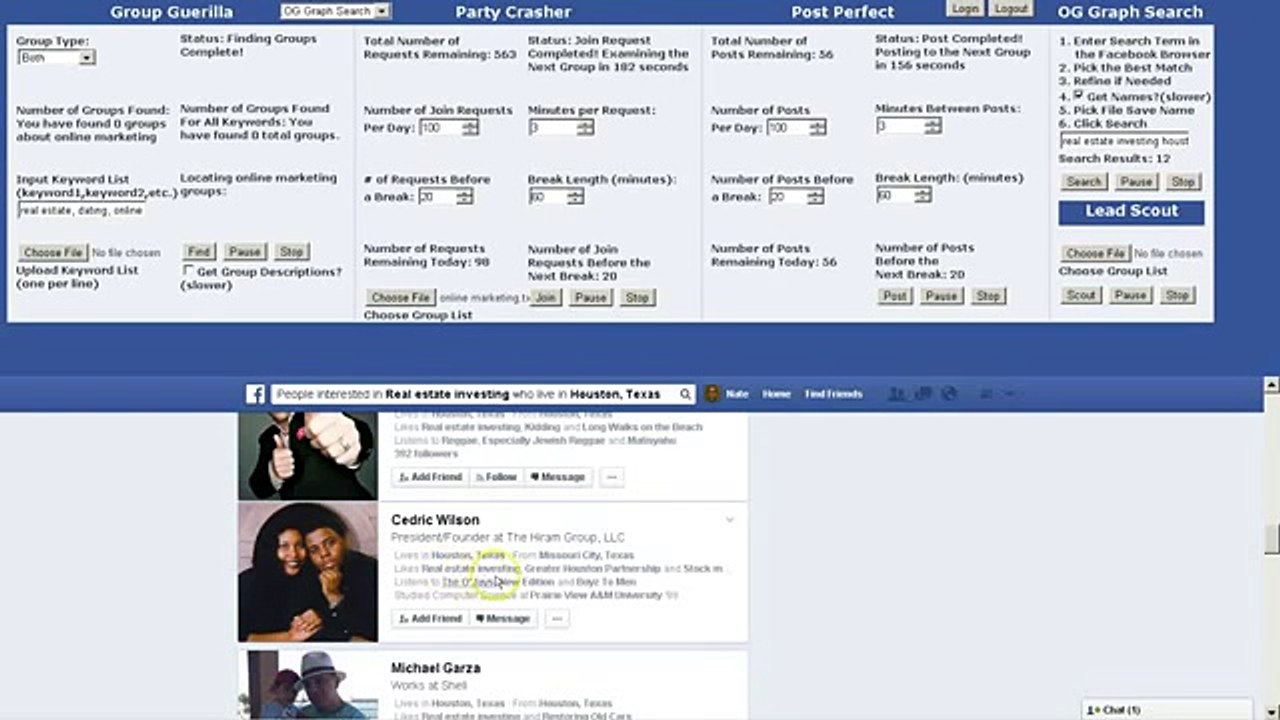
Task: Stop the Lead Scout process
Action: coord(1177,295)
